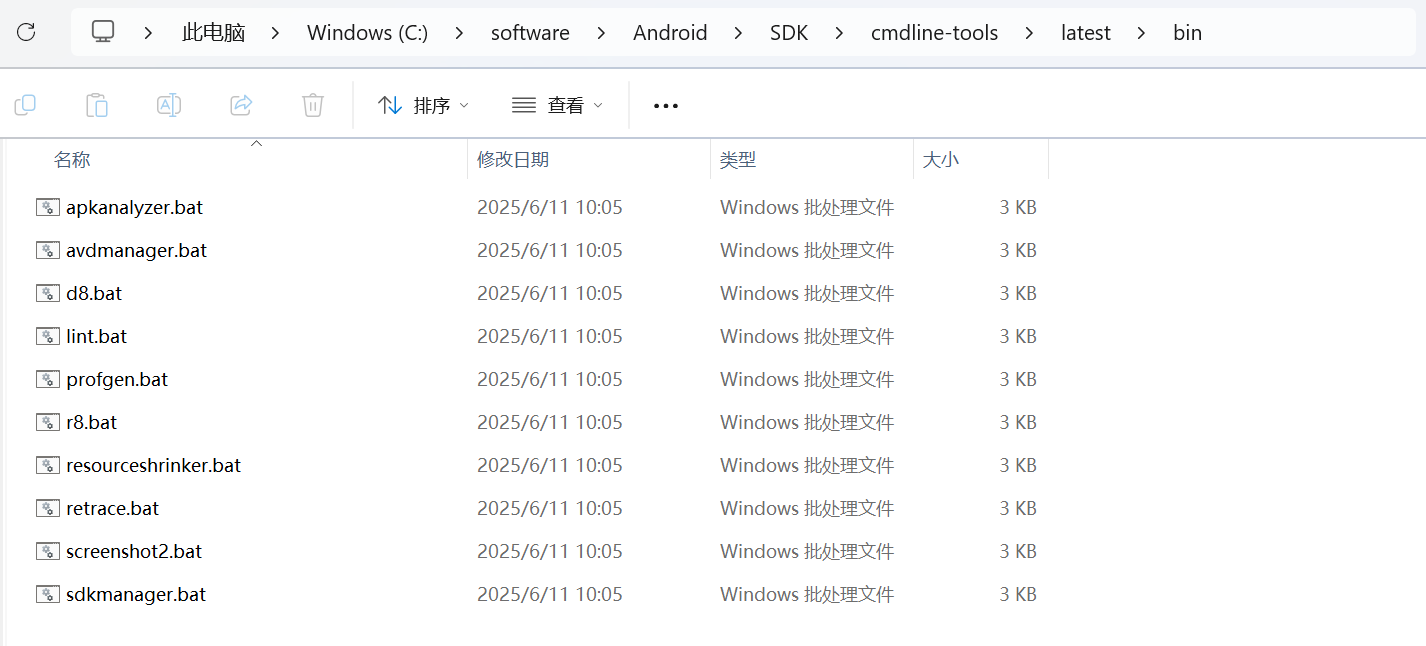Select the sdkmanager.bat file icon
This screenshot has height=646, width=1426.
(48, 594)
